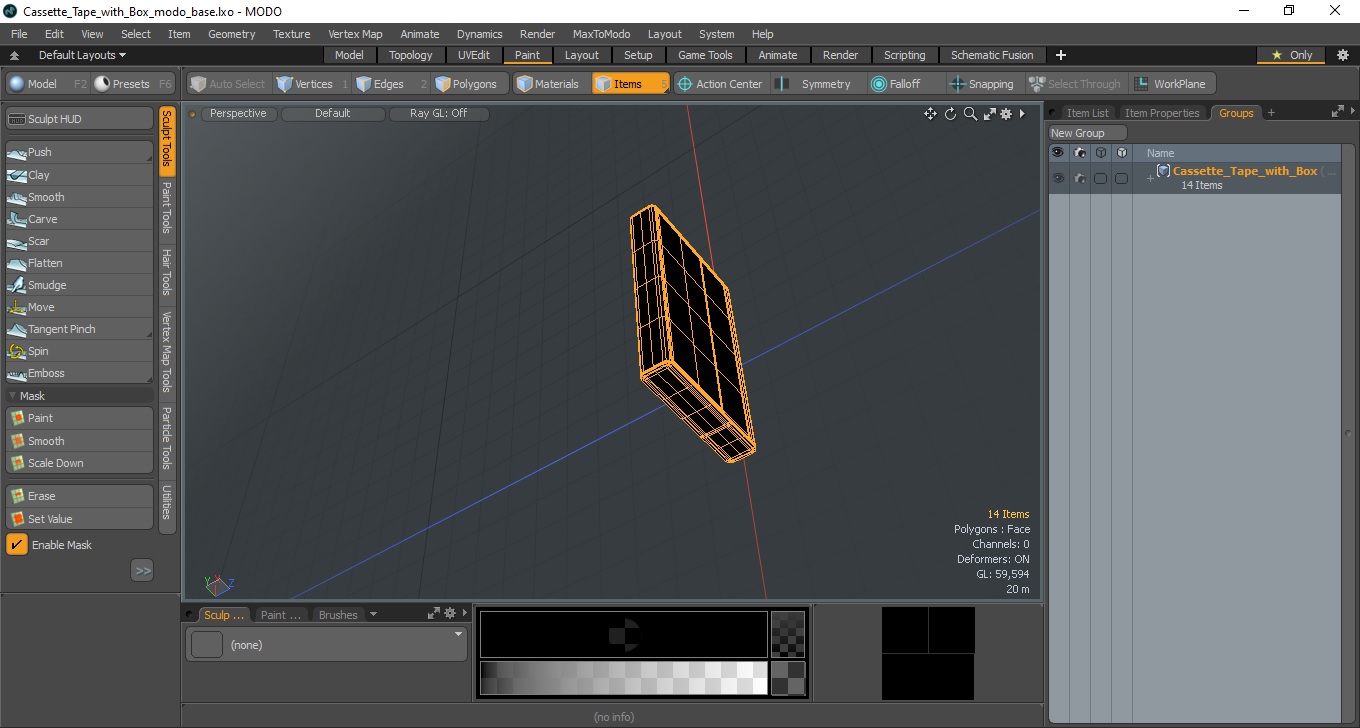This screenshot has width=1360, height=728.
Task: Select the mask Paint tool
Action: pyautogui.click(x=79, y=418)
